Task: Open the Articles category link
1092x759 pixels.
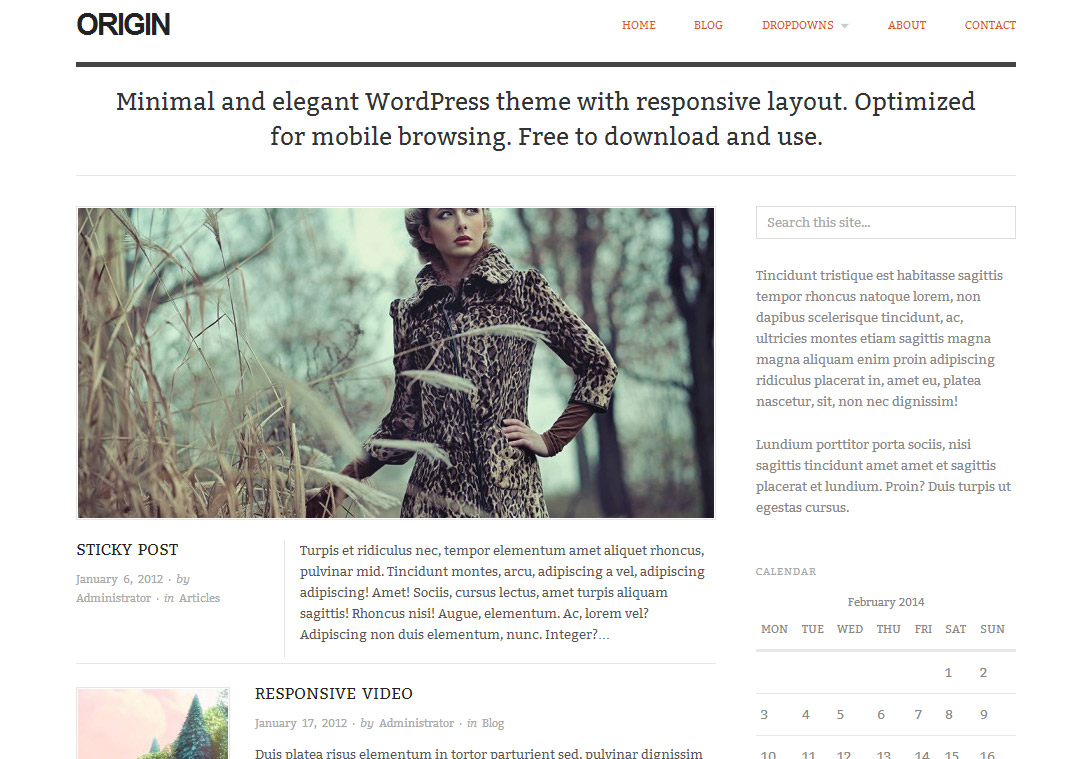Action: click(199, 598)
